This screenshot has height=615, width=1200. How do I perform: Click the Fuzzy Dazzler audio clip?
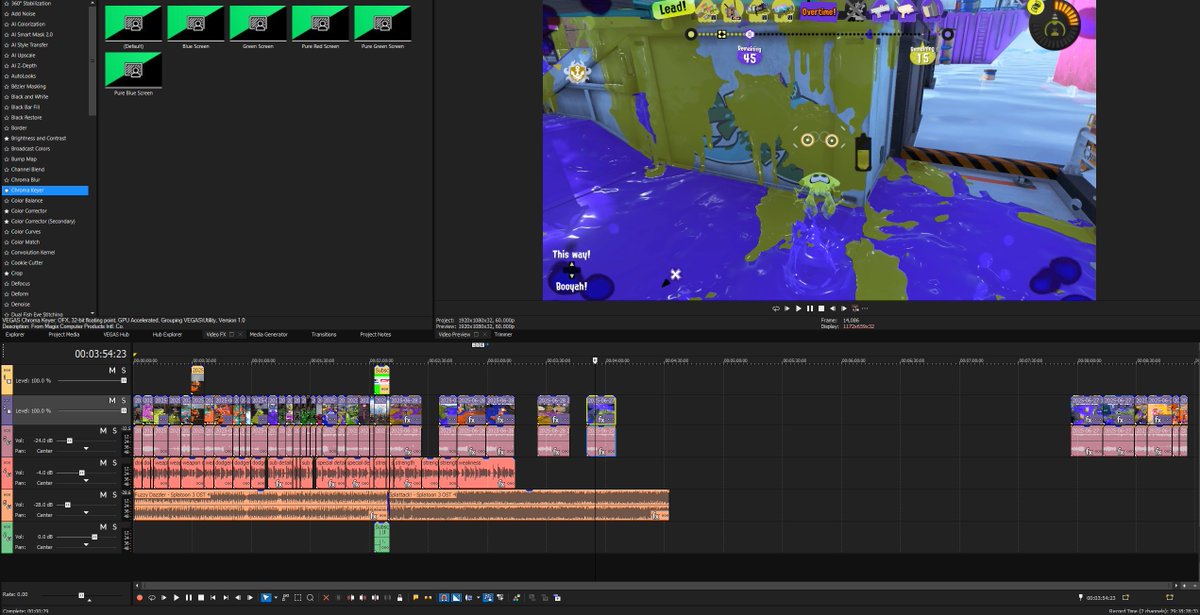[260, 506]
